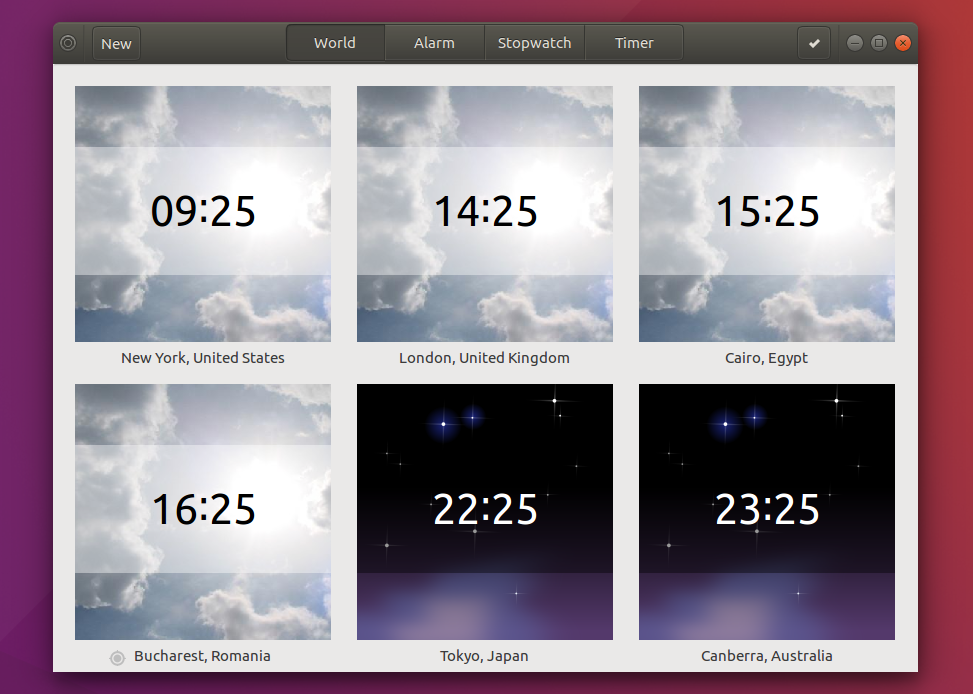Switch to the Timer tab
Image resolution: width=973 pixels, height=694 pixels.
633,43
